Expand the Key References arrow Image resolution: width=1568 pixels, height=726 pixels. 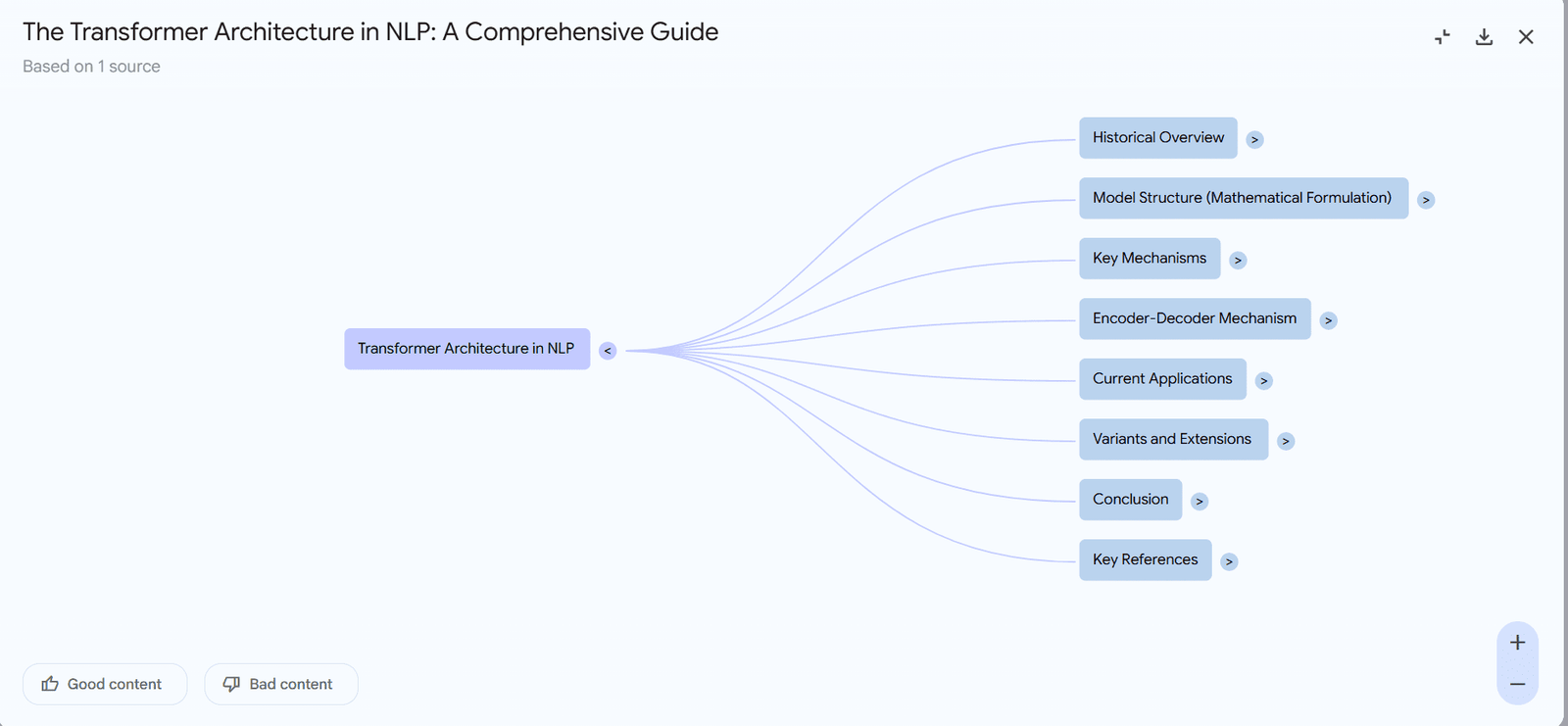click(1229, 561)
